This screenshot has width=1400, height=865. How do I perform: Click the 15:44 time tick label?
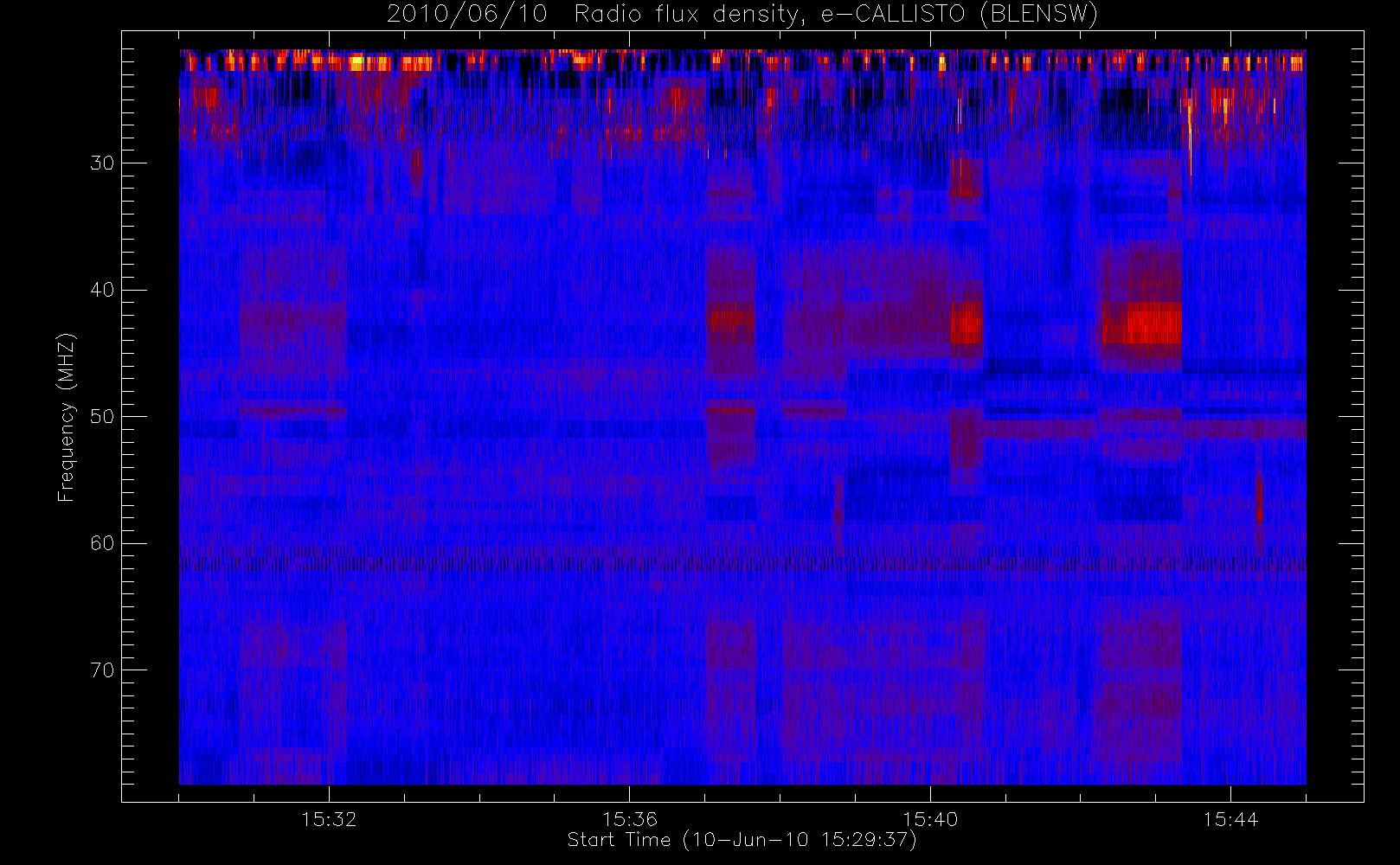point(1230,819)
